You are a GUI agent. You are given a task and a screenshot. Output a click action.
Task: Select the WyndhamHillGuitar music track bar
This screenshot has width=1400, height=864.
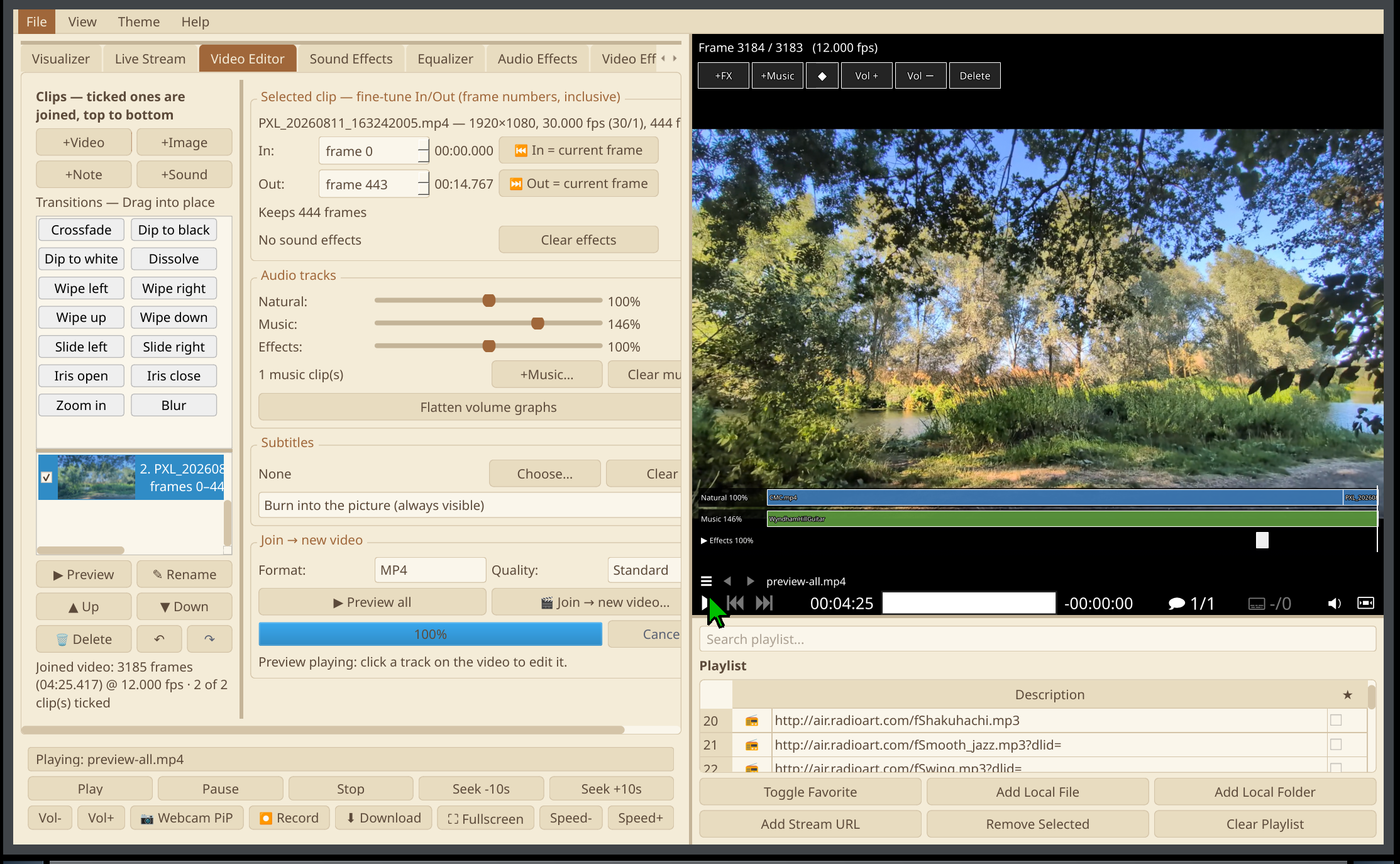pos(1072,519)
